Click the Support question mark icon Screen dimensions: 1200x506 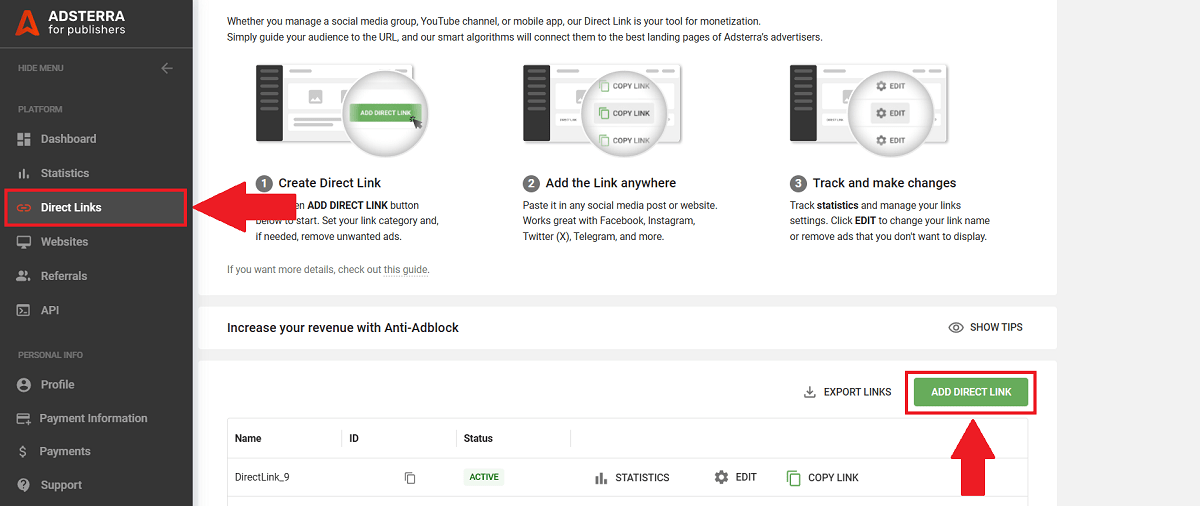pos(24,485)
